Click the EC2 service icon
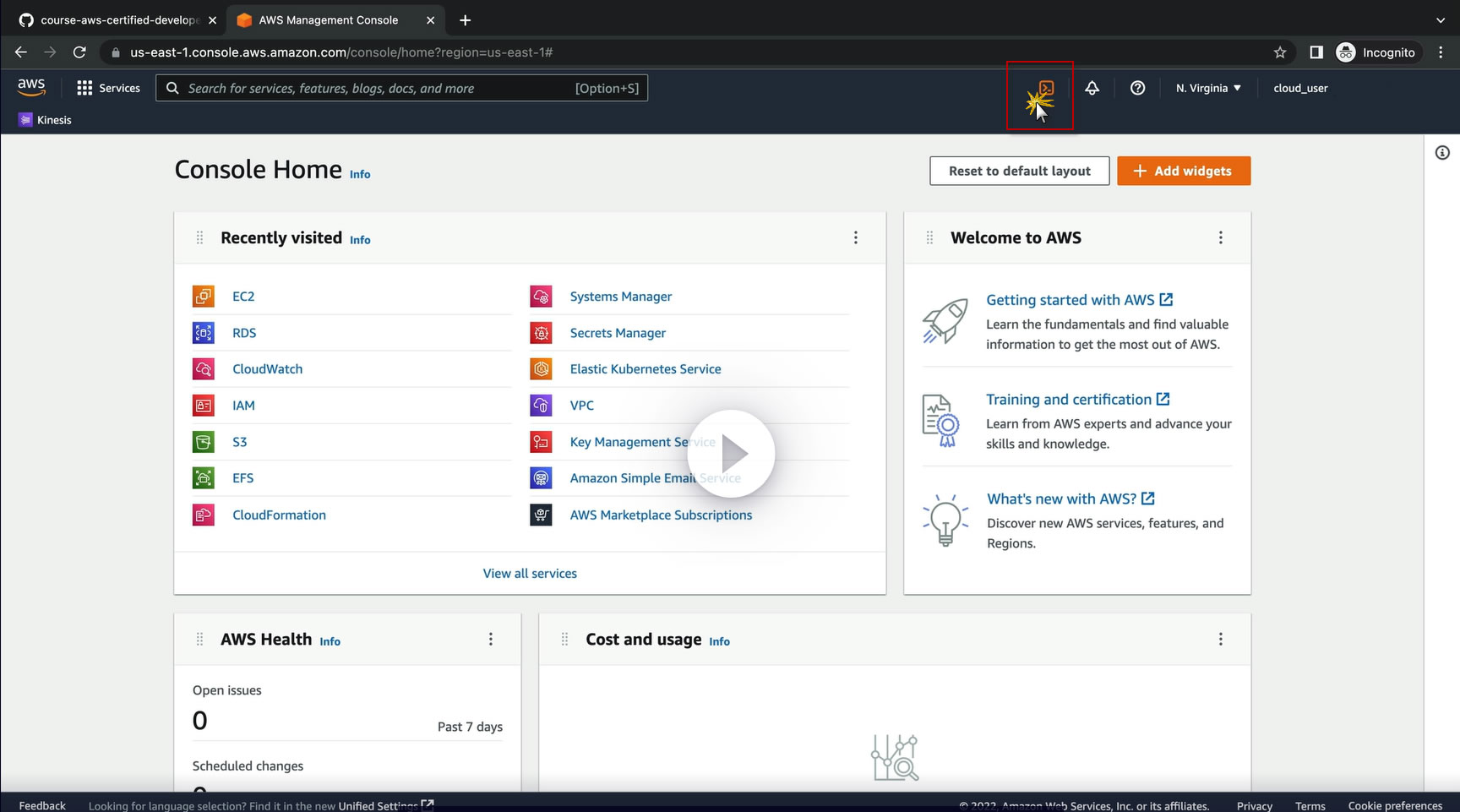The image size is (1460, 812). pyautogui.click(x=204, y=297)
